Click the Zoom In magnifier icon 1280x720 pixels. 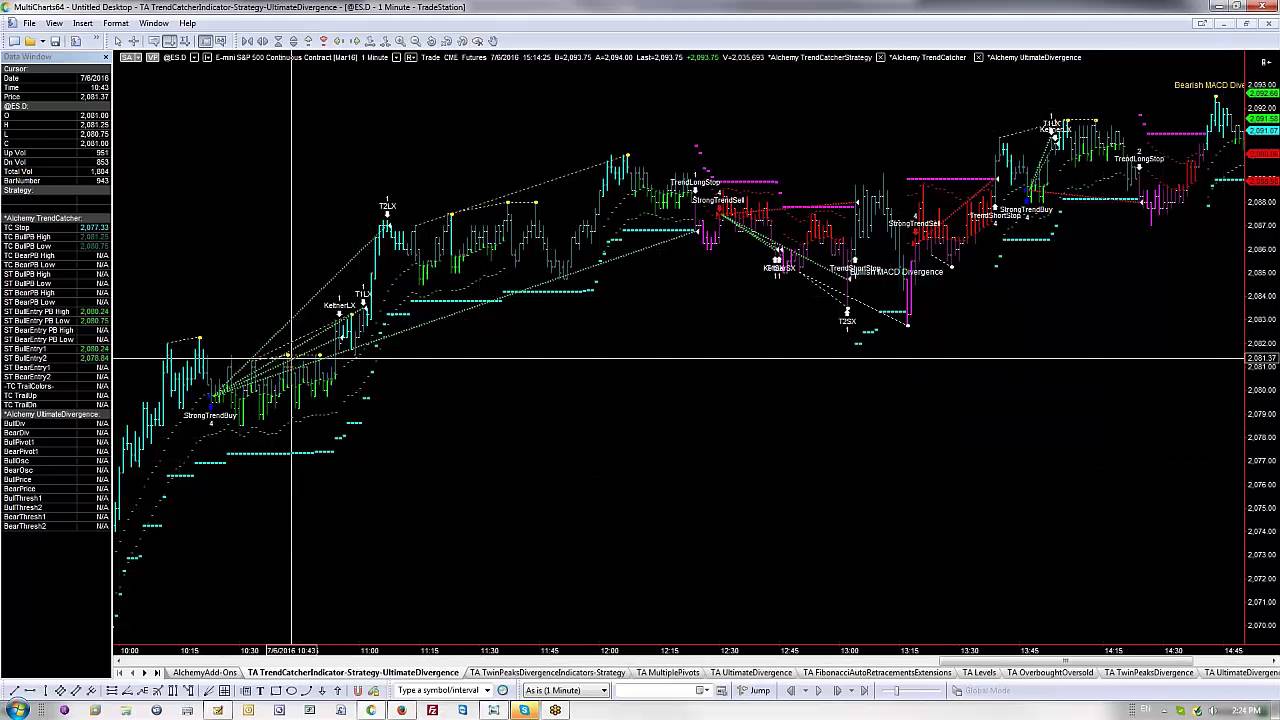[x=399, y=41]
